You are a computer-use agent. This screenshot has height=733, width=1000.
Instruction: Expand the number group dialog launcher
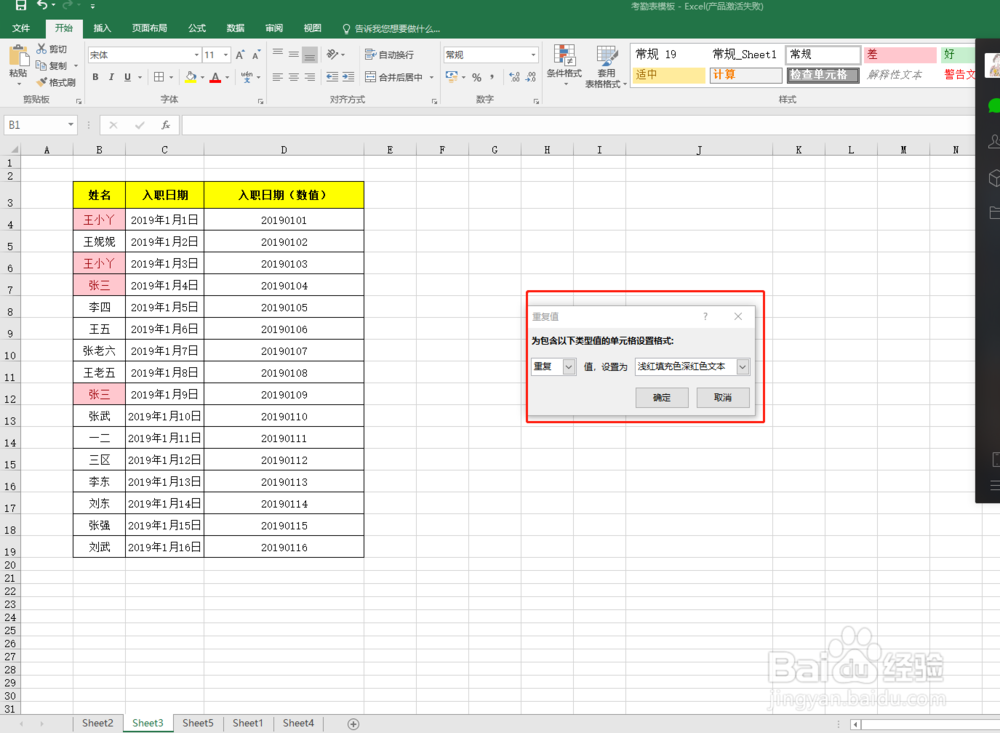tap(536, 101)
